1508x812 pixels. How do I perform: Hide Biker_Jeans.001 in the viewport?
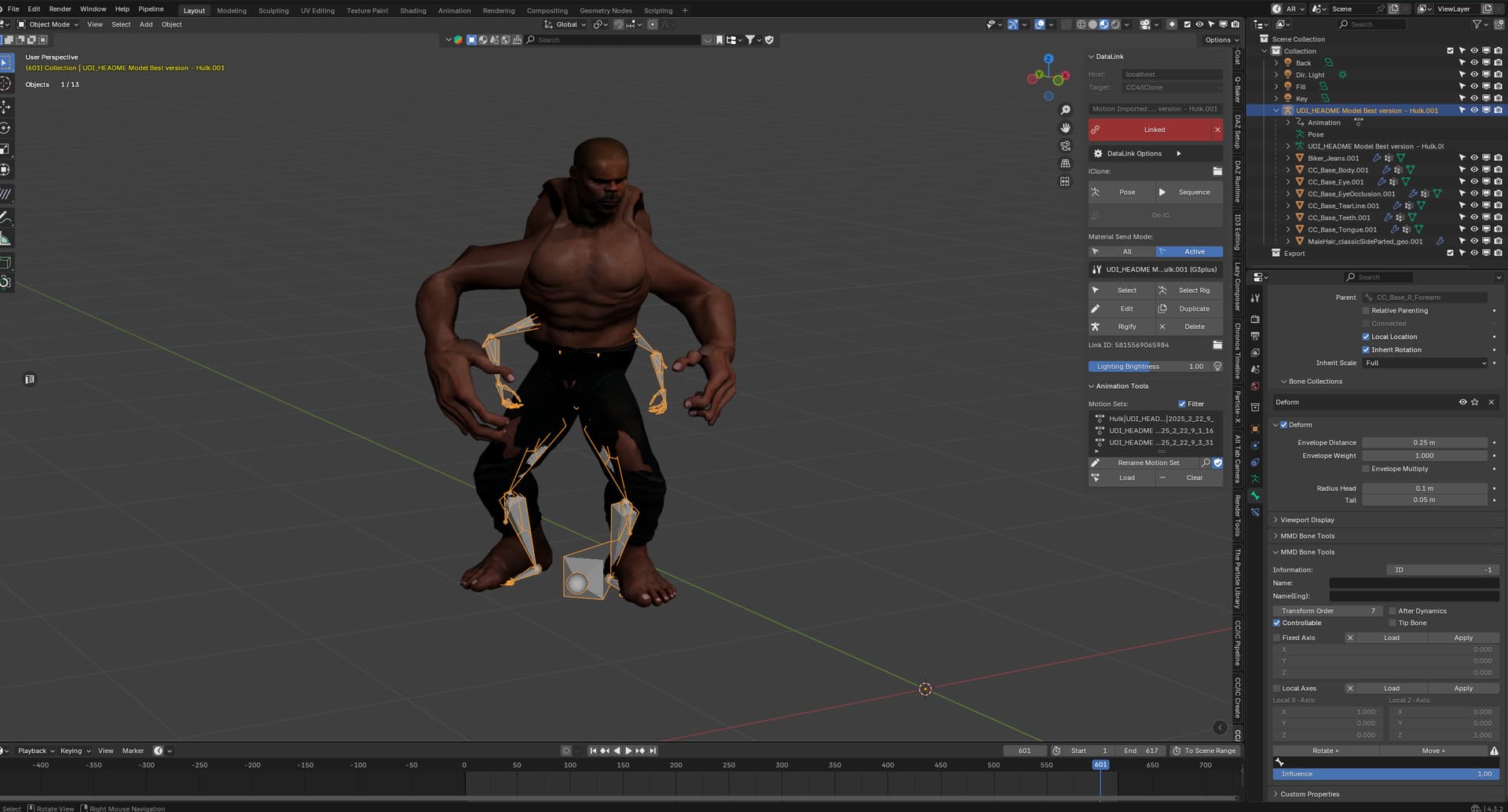[x=1473, y=158]
